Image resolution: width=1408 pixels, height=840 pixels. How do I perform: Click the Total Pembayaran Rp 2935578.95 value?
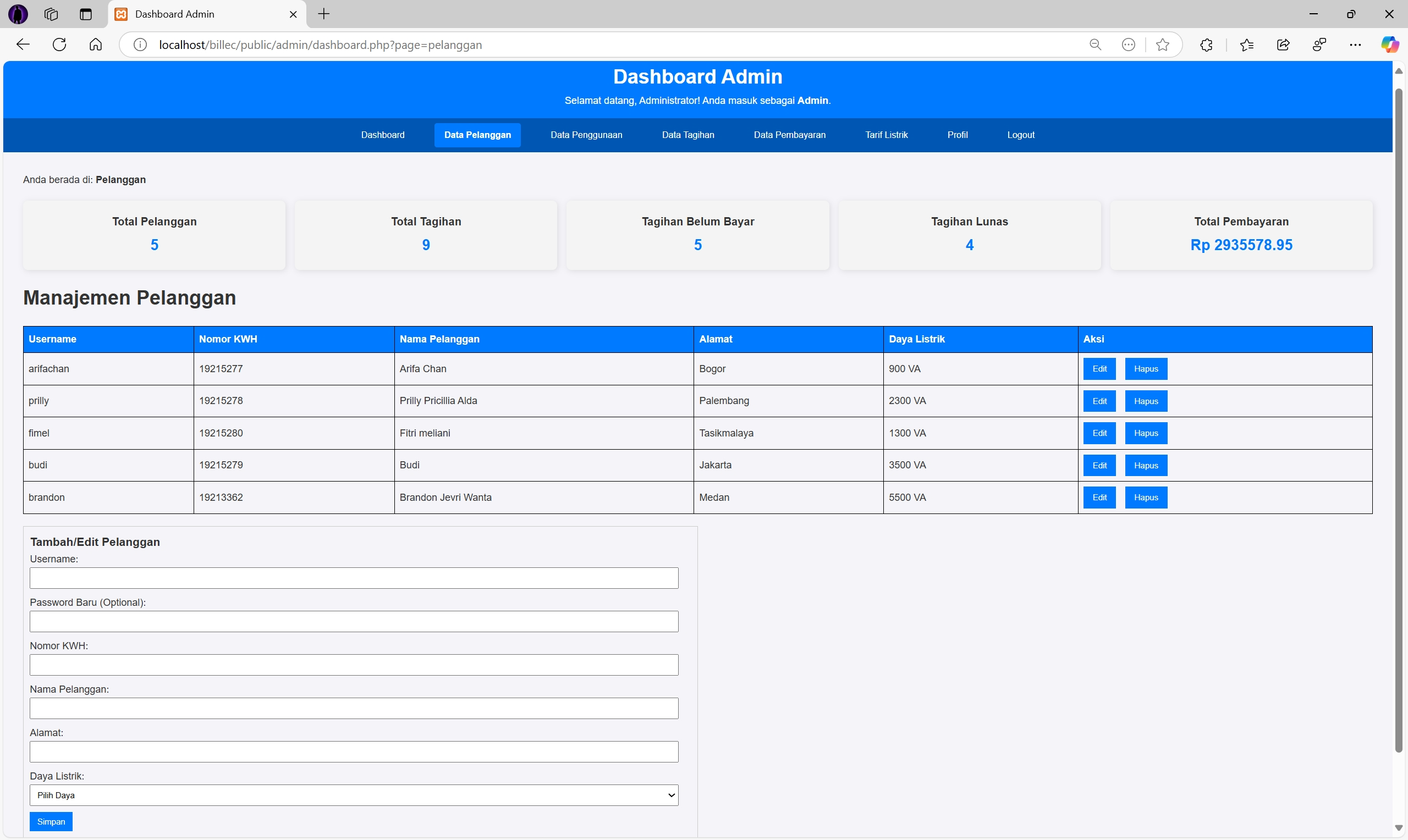click(1241, 245)
